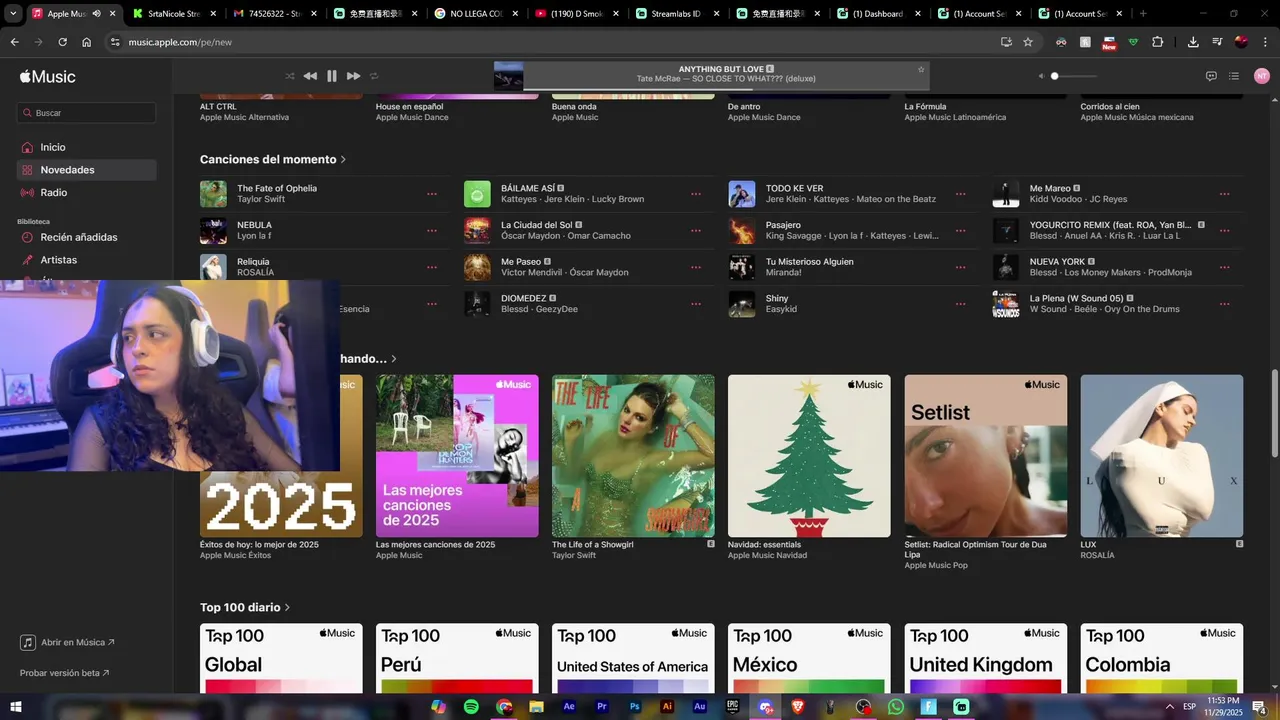Image resolution: width=1280 pixels, height=720 pixels.
Task: Favorite ANYTHING BUT LOVE with the star
Action: tap(921, 69)
